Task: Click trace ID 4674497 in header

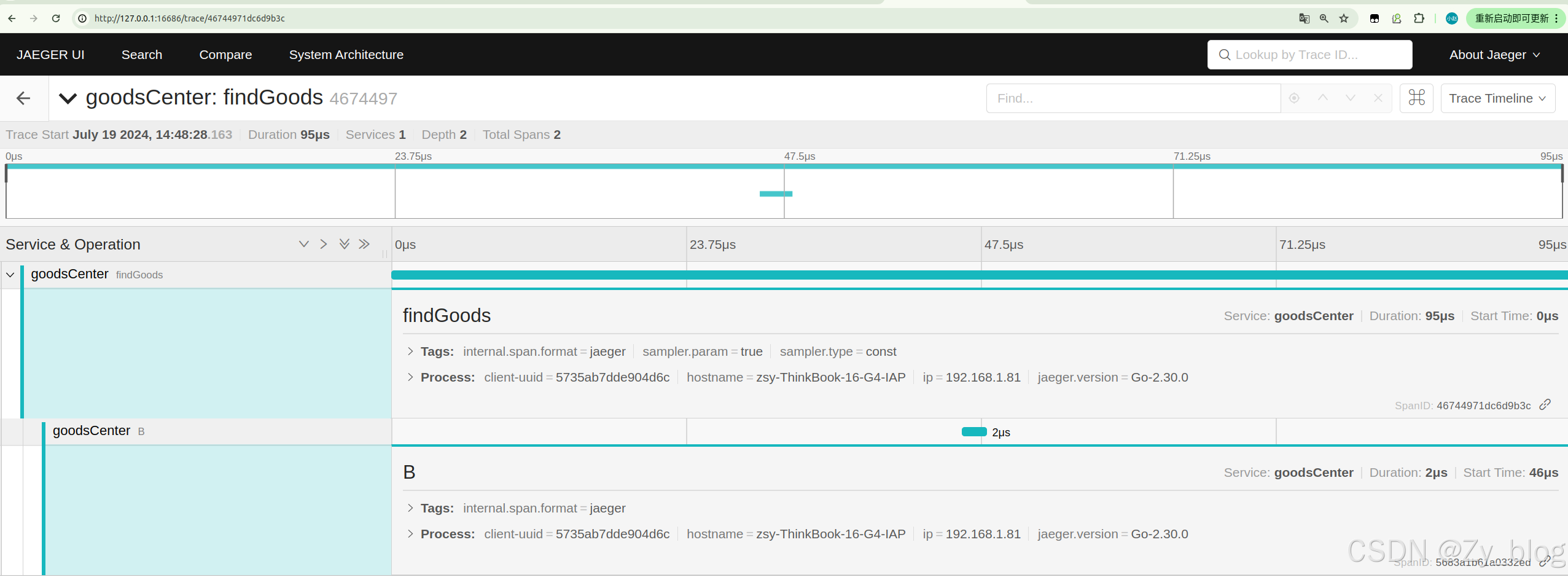Action: pos(364,98)
